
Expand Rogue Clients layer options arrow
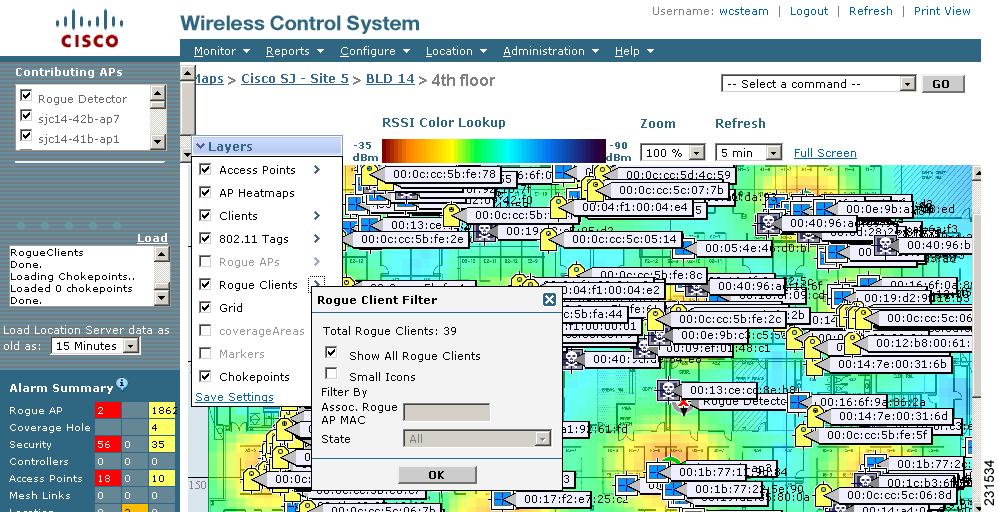pyautogui.click(x=316, y=284)
